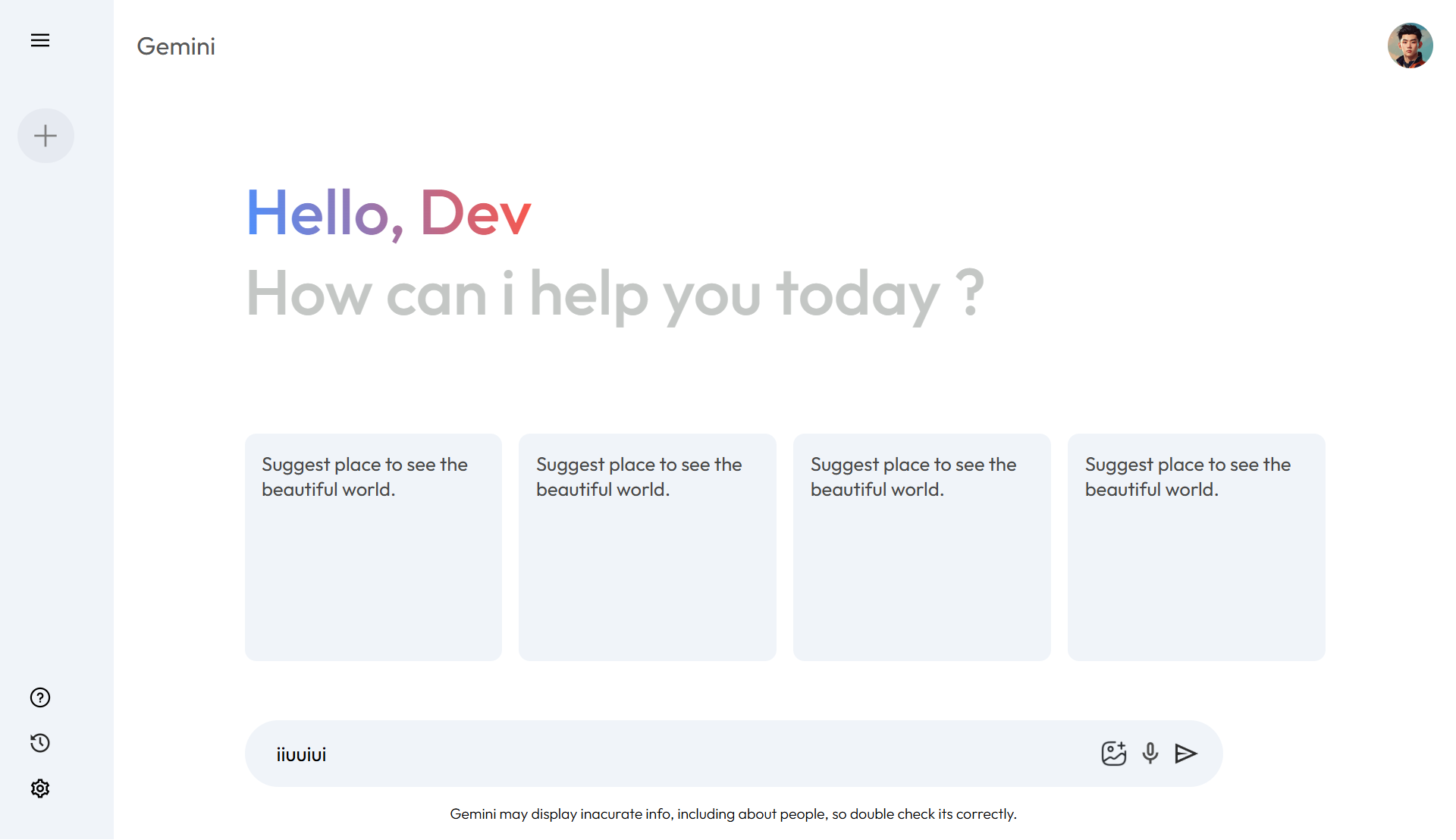Show activity history clock icon

pyautogui.click(x=40, y=743)
